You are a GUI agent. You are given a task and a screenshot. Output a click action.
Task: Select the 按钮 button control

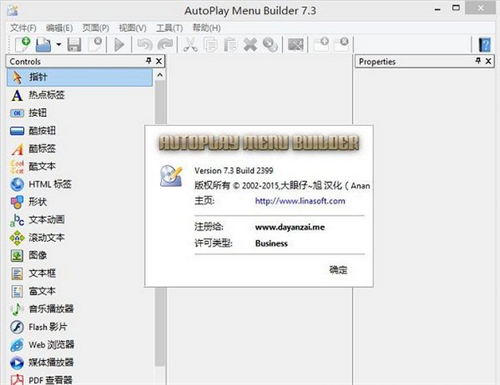[x=80, y=113]
